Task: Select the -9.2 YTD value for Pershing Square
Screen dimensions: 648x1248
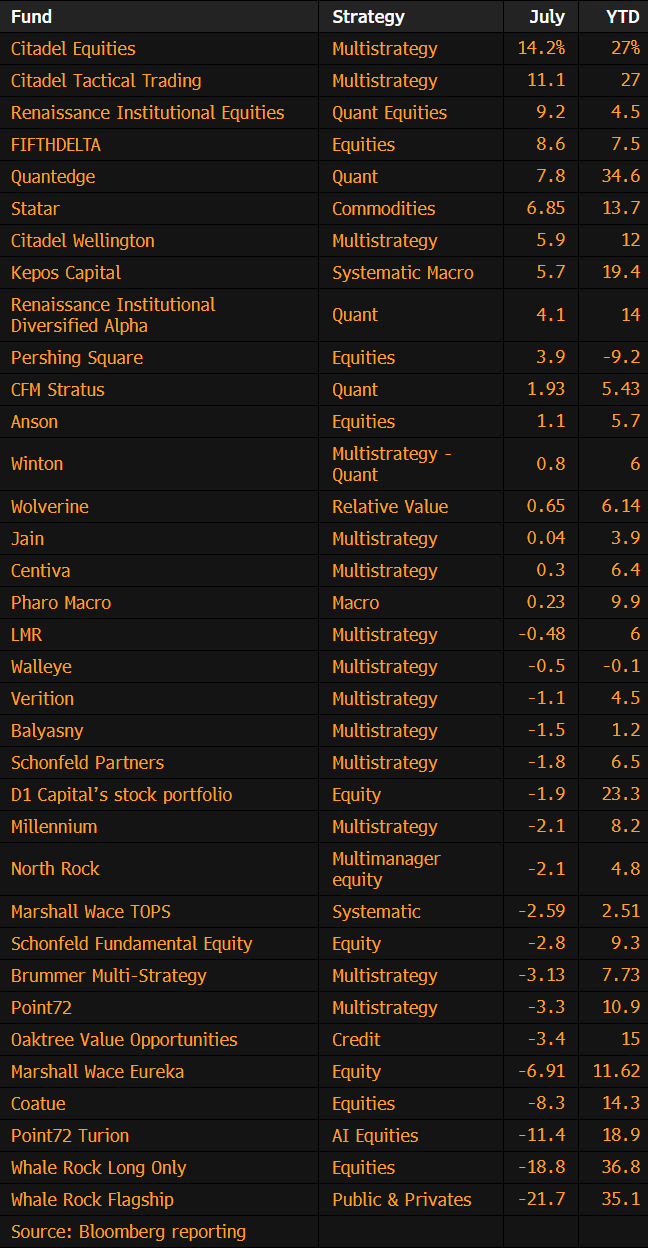Action: [x=621, y=358]
